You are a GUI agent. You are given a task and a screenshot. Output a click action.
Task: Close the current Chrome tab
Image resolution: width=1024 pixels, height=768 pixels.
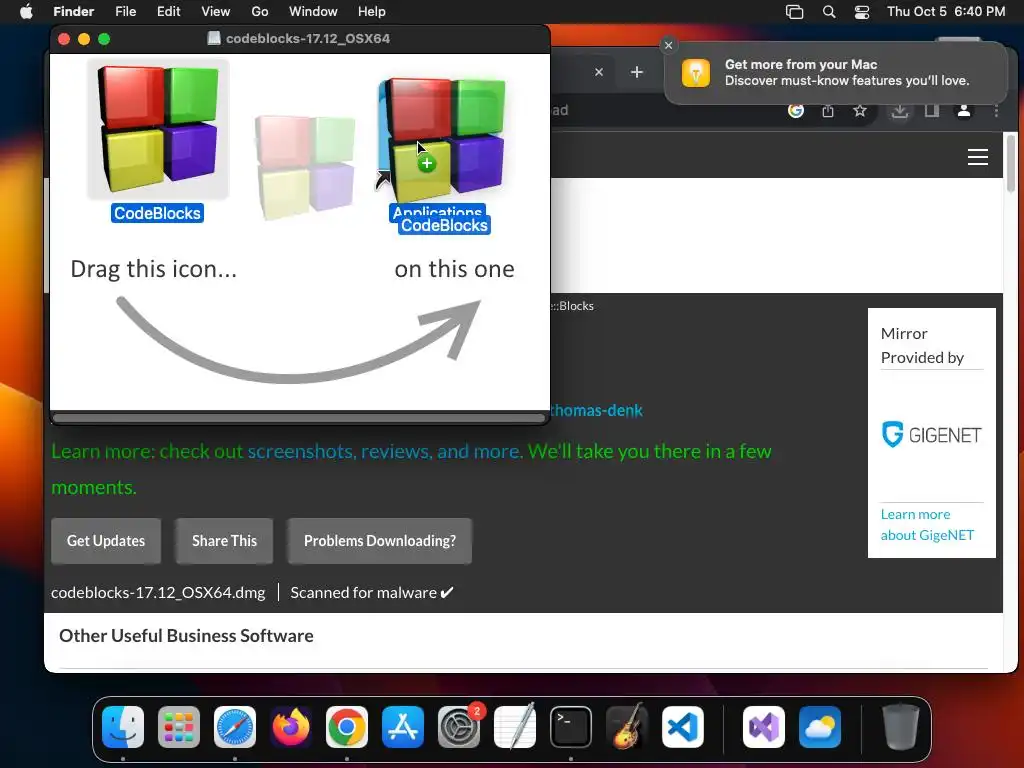[x=599, y=72]
